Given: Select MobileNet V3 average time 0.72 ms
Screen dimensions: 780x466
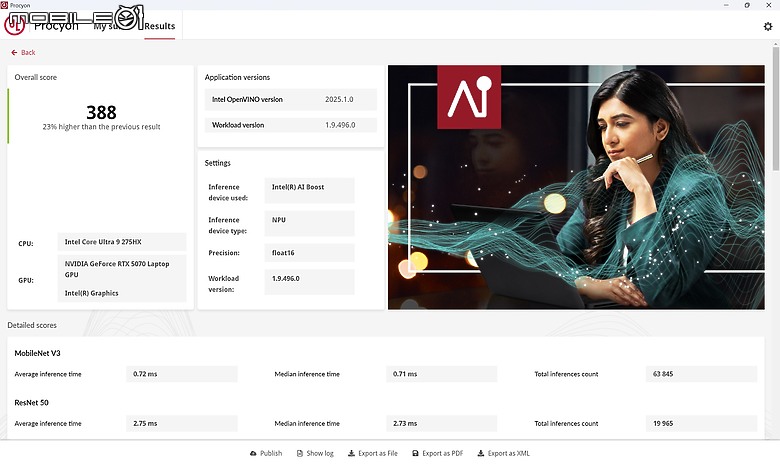Looking at the screenshot, I should 182,374.
